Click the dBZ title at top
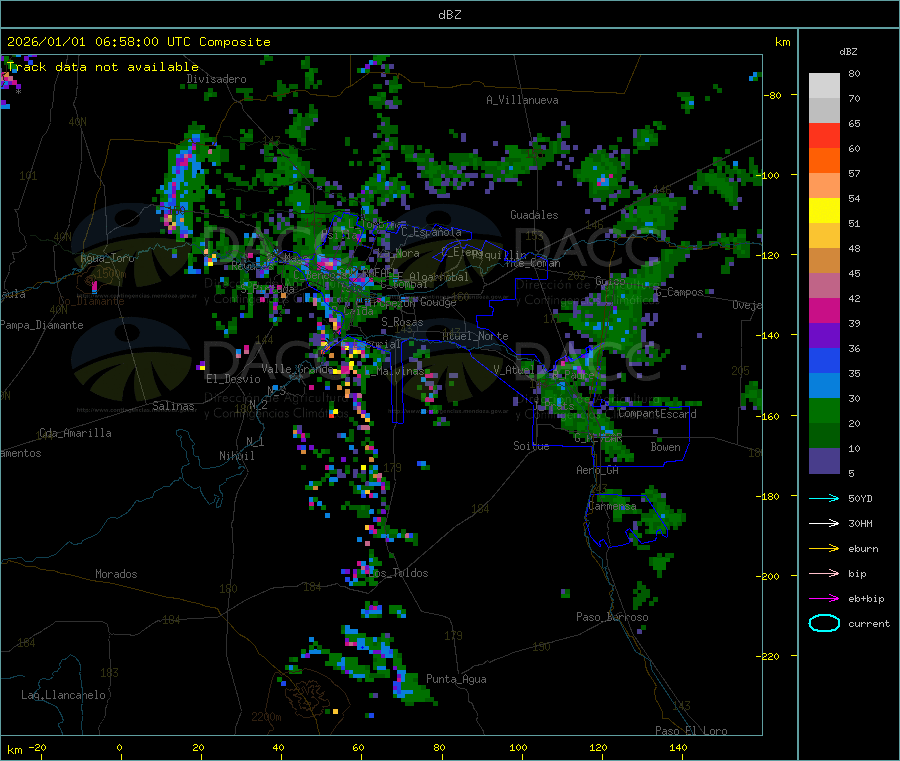This screenshot has width=900, height=761. tap(449, 15)
